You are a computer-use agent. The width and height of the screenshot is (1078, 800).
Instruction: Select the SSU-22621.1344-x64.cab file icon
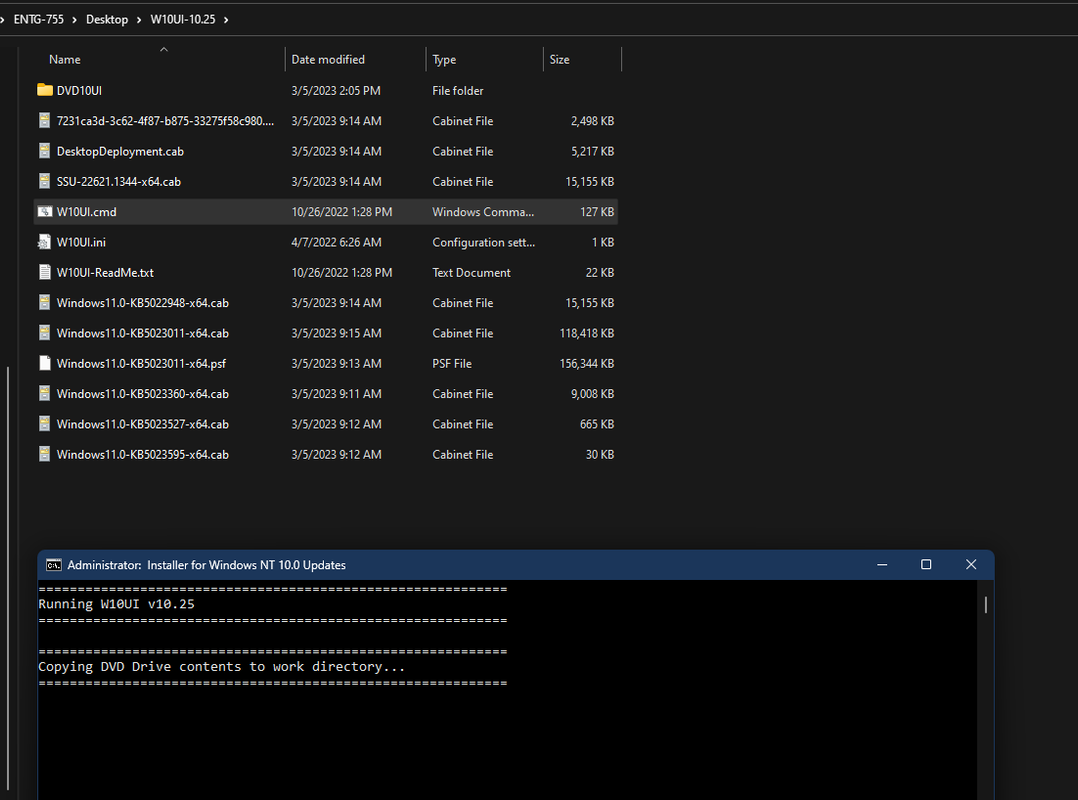(45, 181)
